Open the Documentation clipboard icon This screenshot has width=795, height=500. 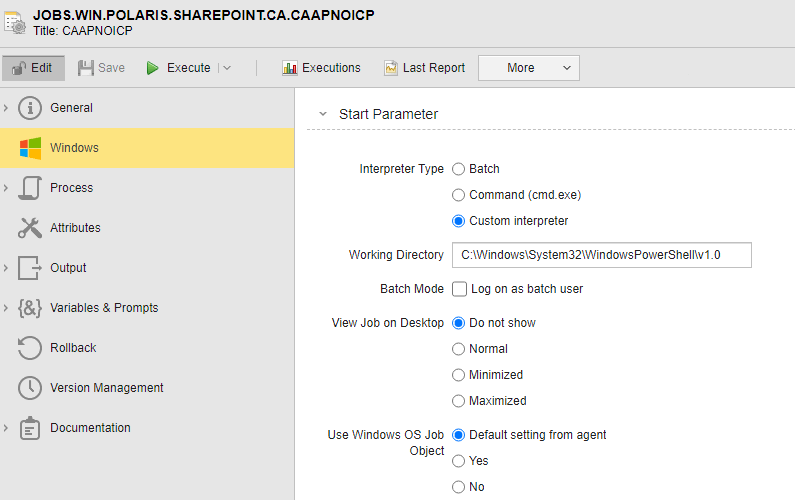30,428
